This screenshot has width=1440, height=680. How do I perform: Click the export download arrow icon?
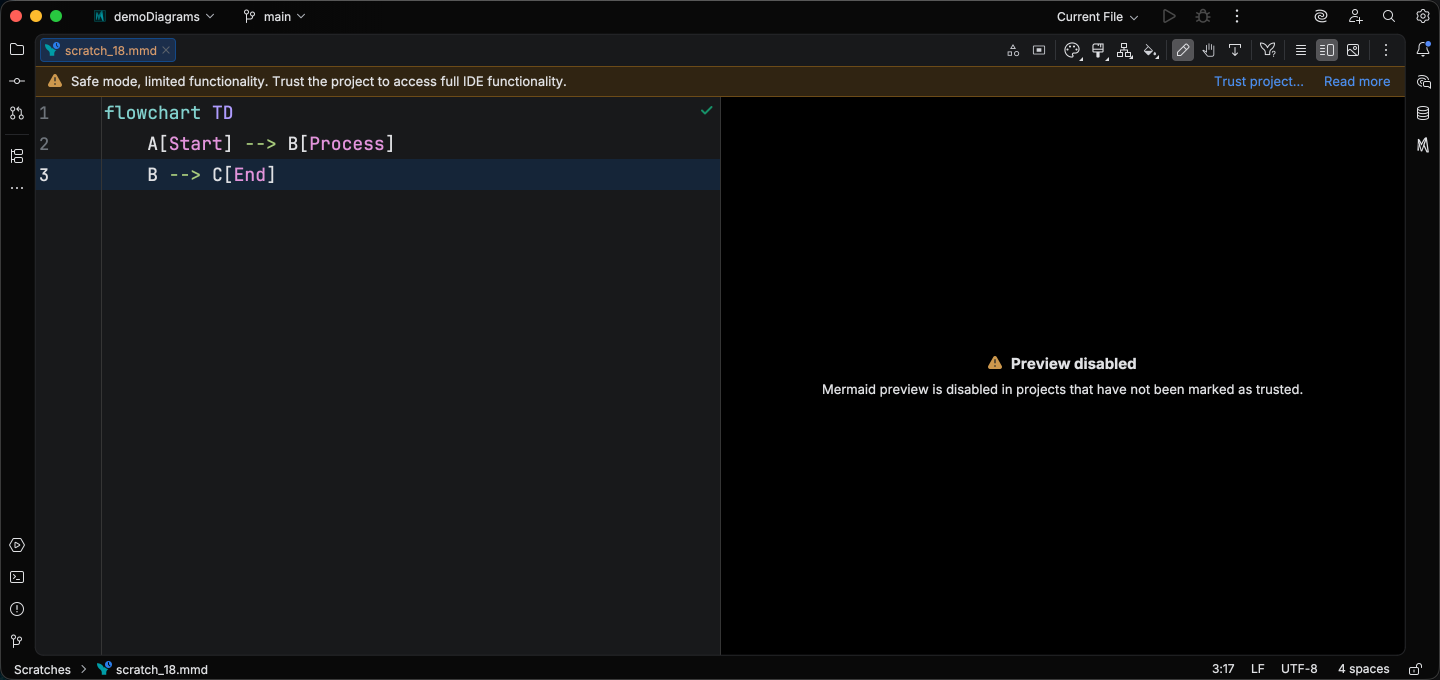click(1235, 50)
